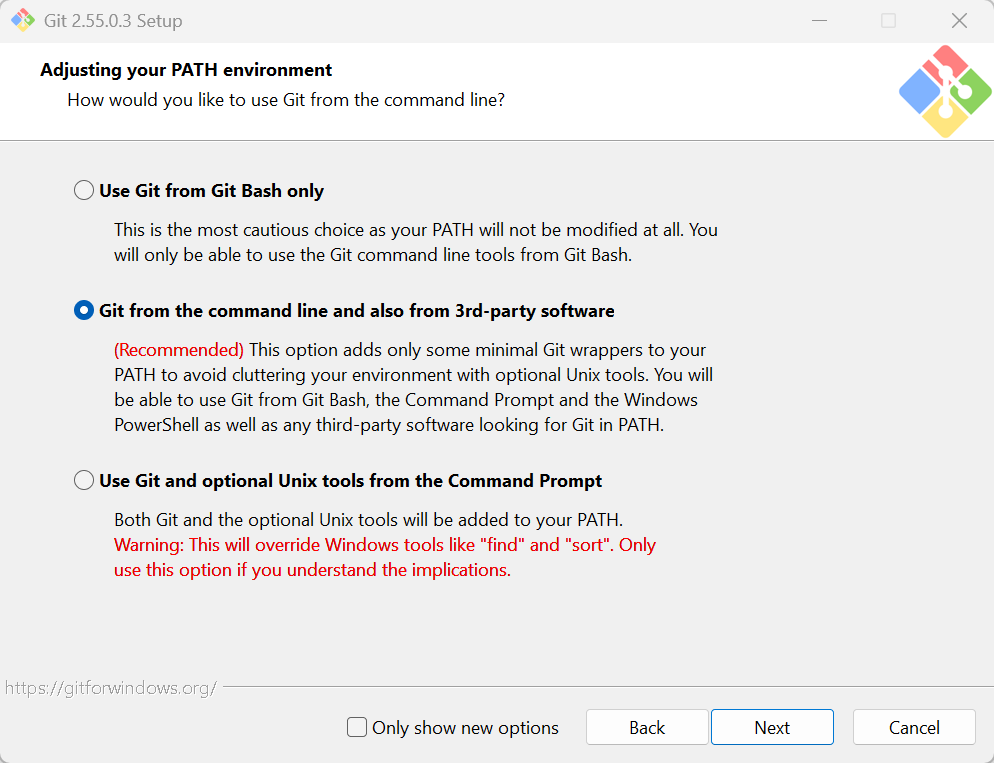The image size is (994, 763).
Task: Click the Git icon in the title bar
Action: [23, 20]
